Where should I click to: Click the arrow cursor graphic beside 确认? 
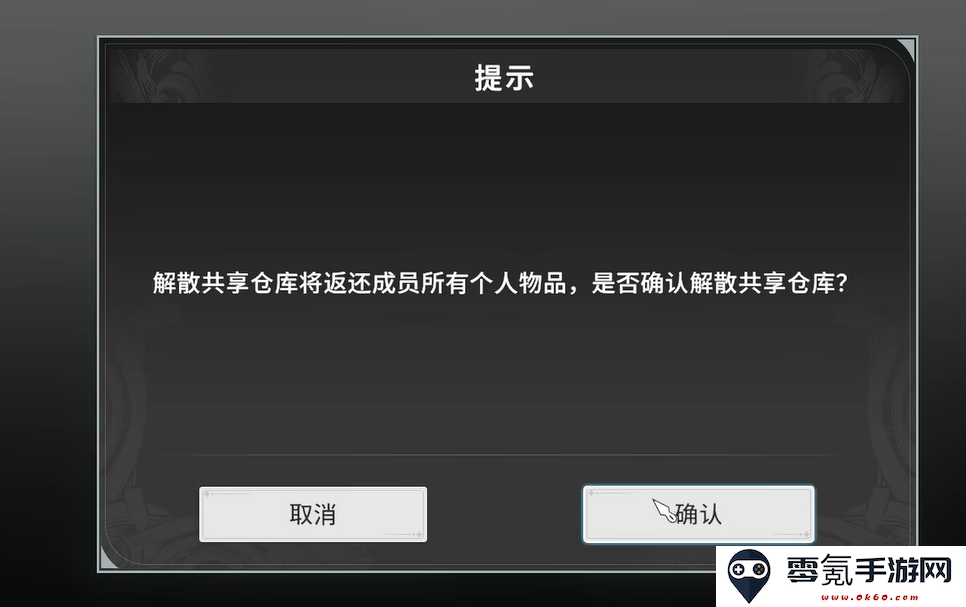[x=664, y=511]
